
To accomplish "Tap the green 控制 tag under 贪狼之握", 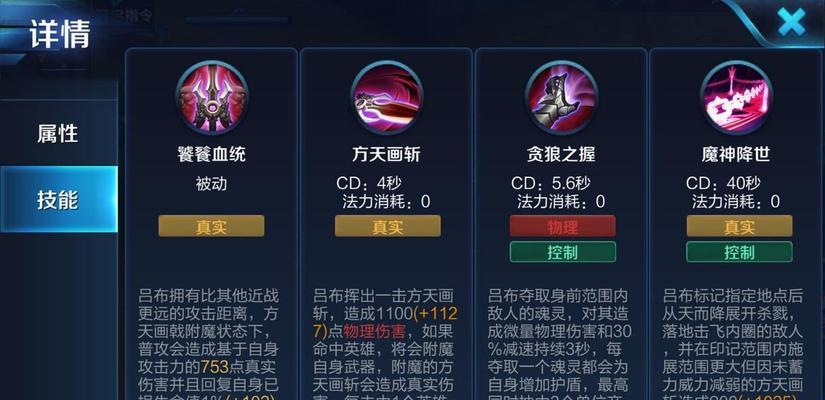I will click(562, 252).
